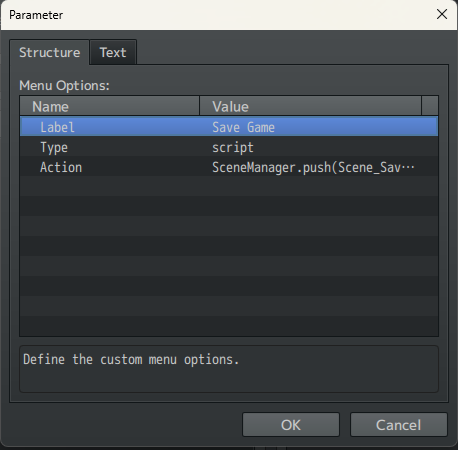Click the Name column header
This screenshot has width=458, height=450.
click(x=110, y=106)
